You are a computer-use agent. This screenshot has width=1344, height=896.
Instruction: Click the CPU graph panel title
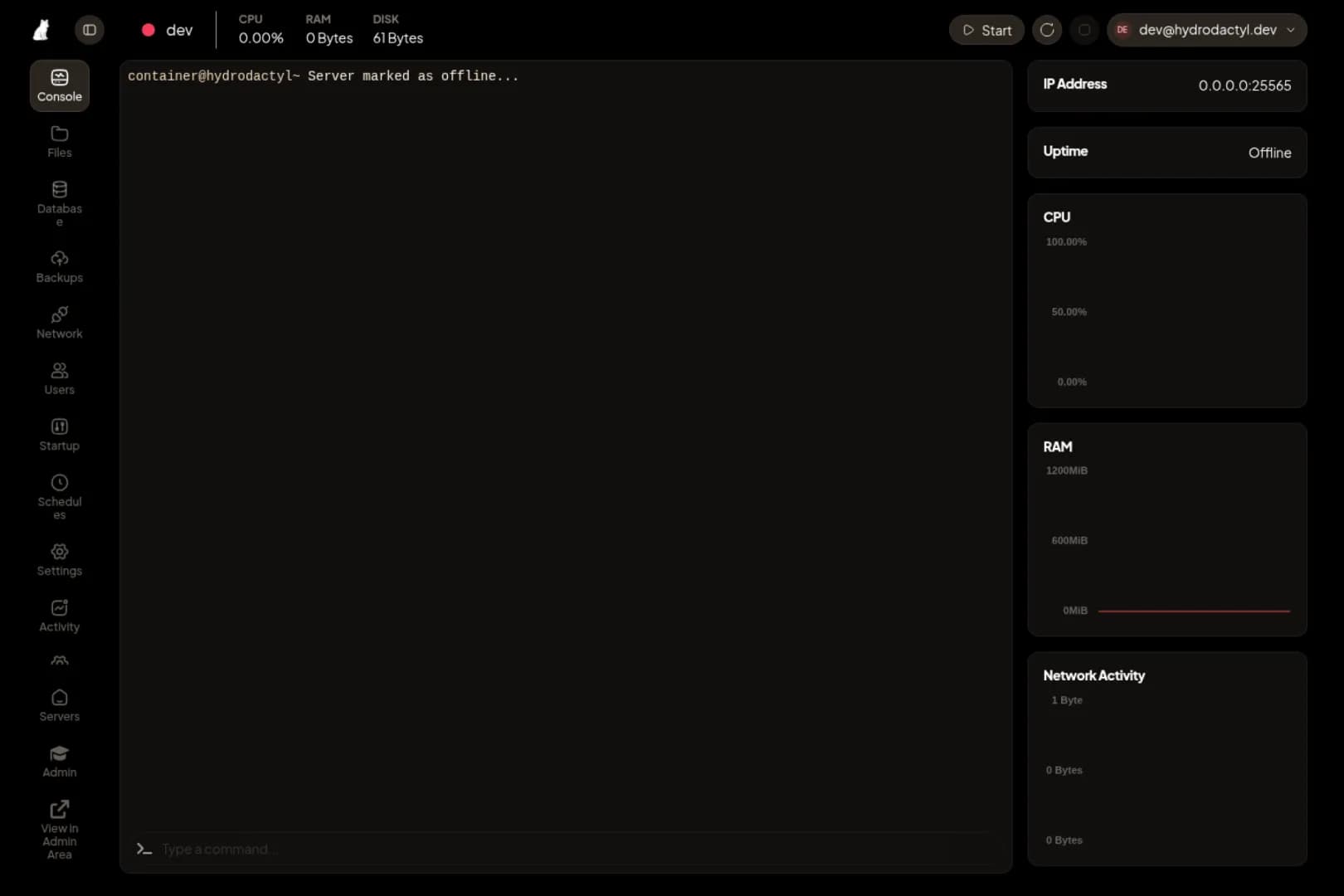(1056, 217)
